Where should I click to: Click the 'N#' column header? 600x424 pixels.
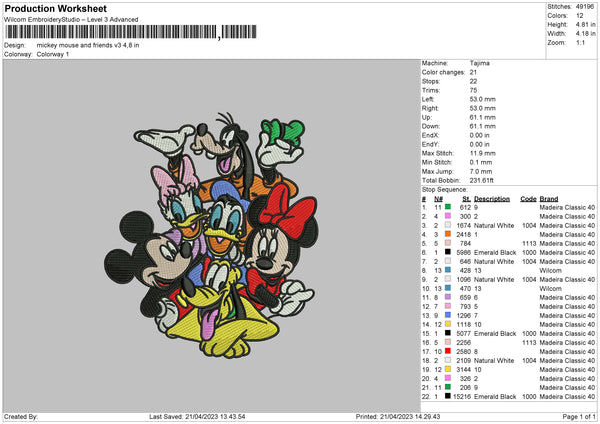point(439,199)
